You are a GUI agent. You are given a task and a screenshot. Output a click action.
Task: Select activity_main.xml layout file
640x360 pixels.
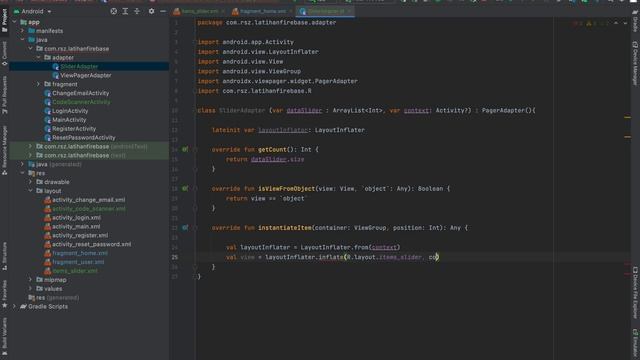[x=76, y=227]
